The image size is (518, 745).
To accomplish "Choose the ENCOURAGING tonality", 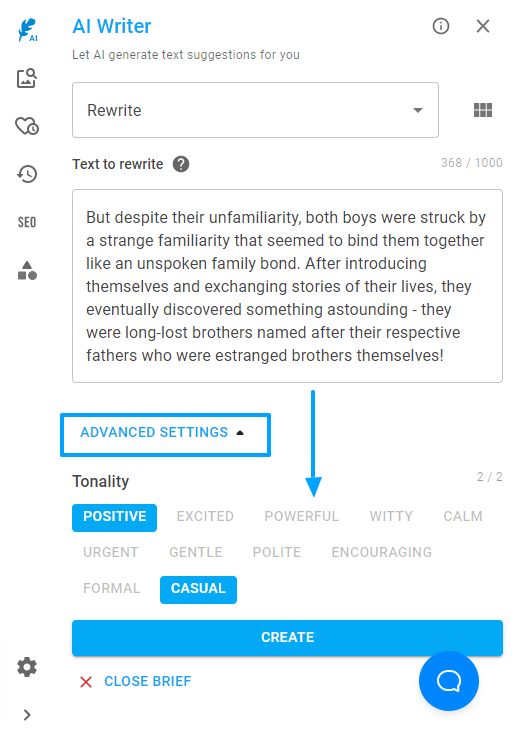I will pyautogui.click(x=382, y=553).
